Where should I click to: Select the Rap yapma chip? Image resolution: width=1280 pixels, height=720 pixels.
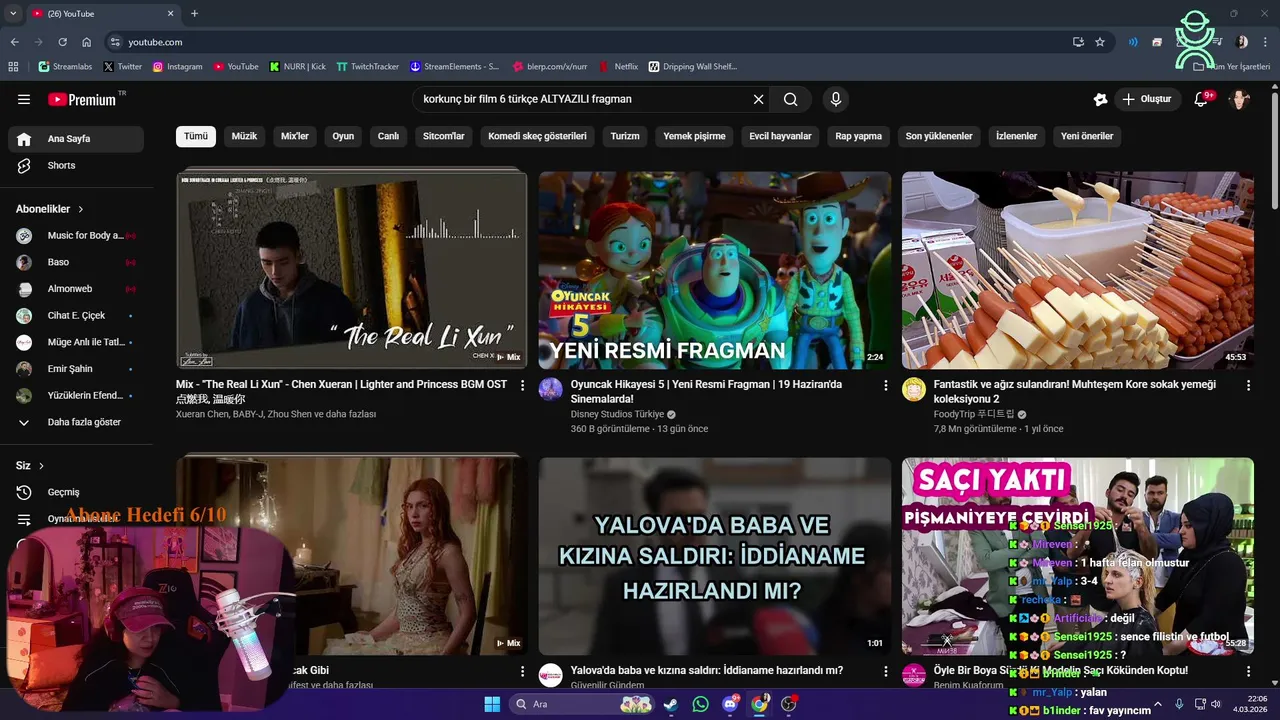(x=859, y=136)
